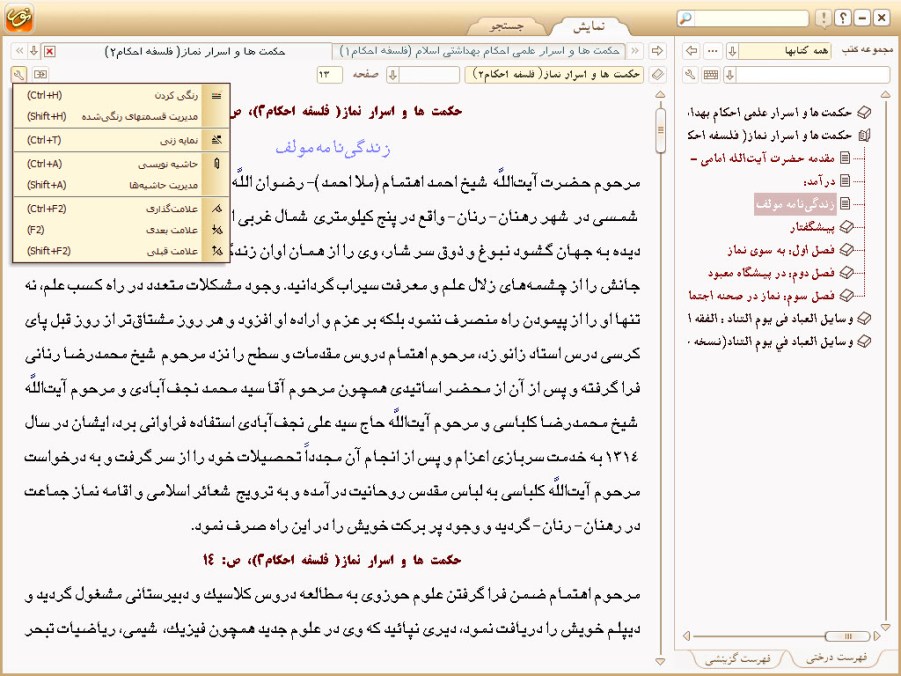Image resolution: width=901 pixels, height=676 pixels.
Task: Click the right arrow beside the document tabs
Action: tap(657, 51)
